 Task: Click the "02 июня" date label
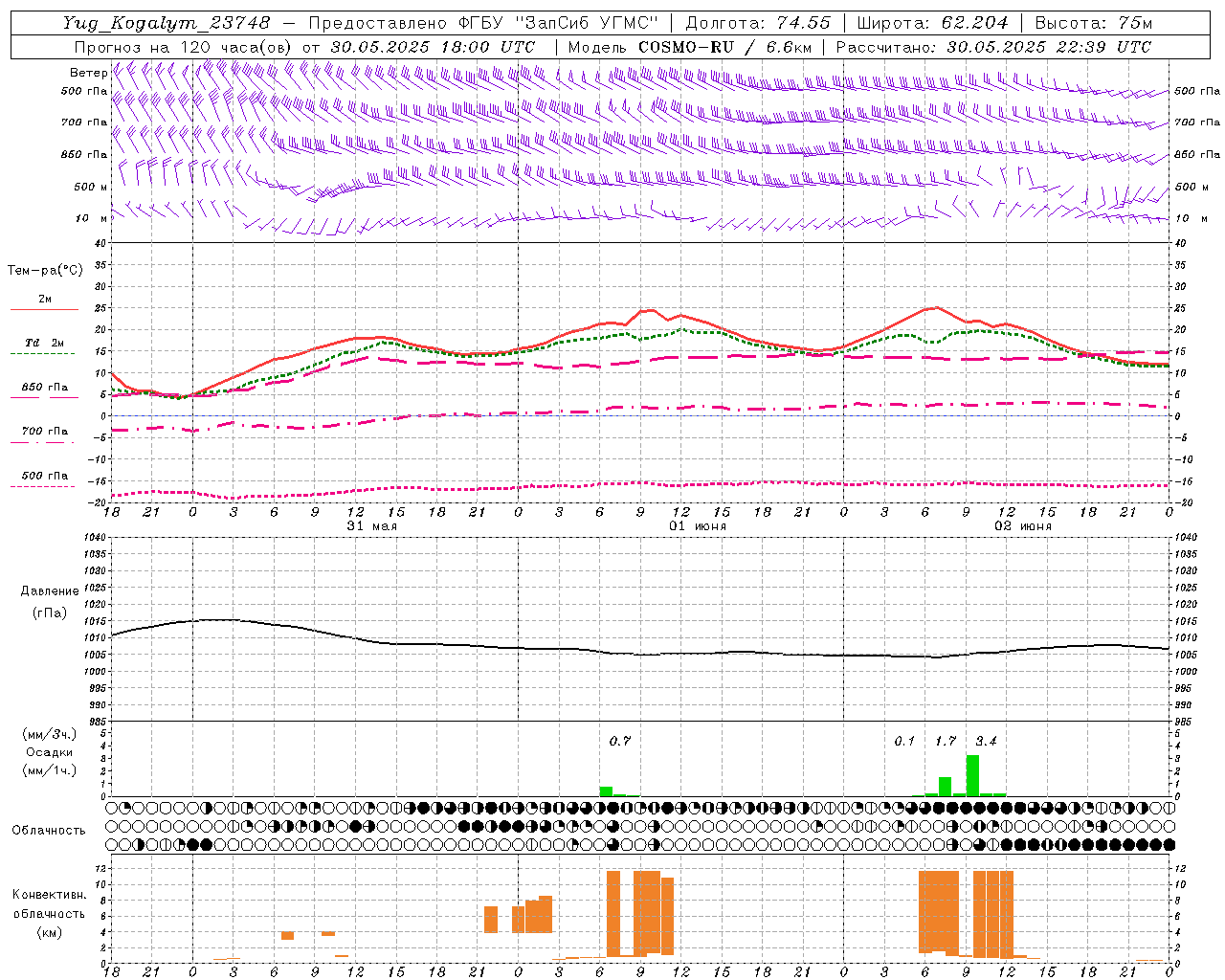point(1022,526)
